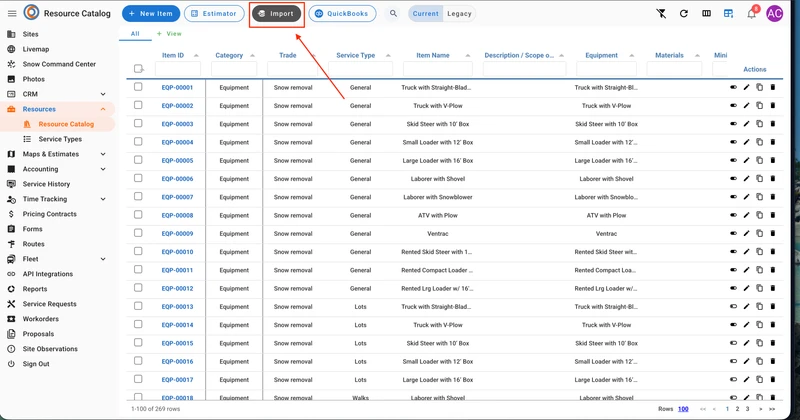Clear filters with the crossed-out funnel icon
The height and width of the screenshot is (420, 800).
pos(661,14)
